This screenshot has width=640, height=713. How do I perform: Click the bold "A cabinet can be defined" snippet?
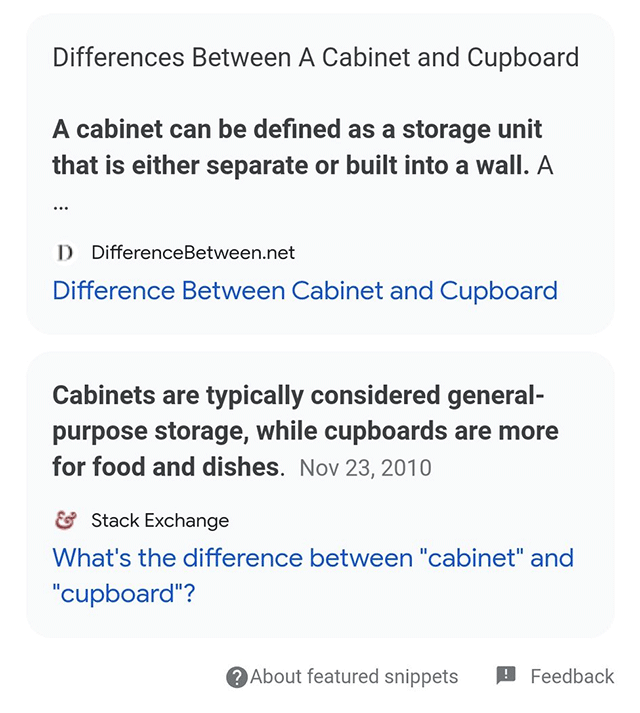297,130
